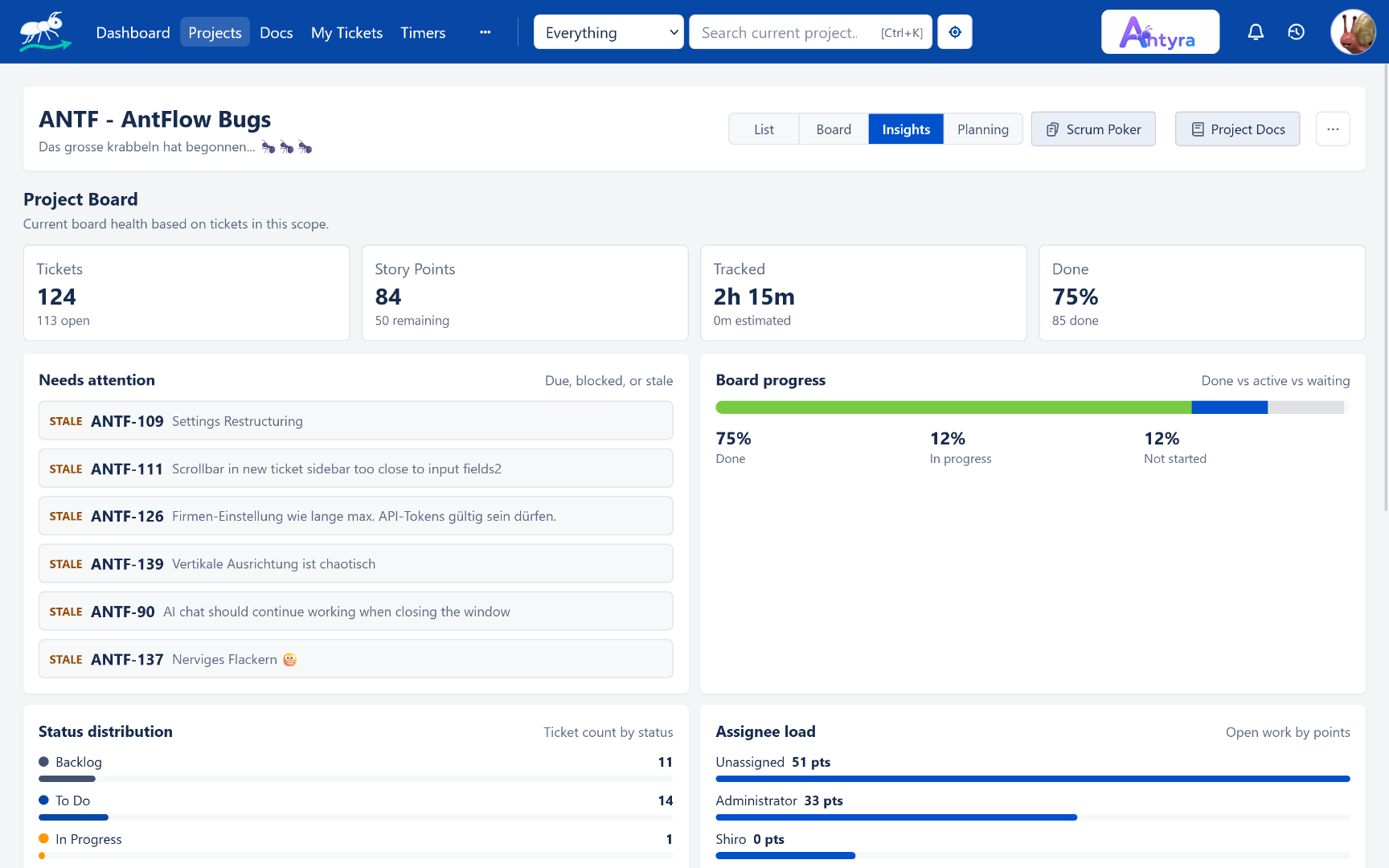Click the In Progress orange status dot
Viewport: 1389px width, 868px height.
pos(43,838)
